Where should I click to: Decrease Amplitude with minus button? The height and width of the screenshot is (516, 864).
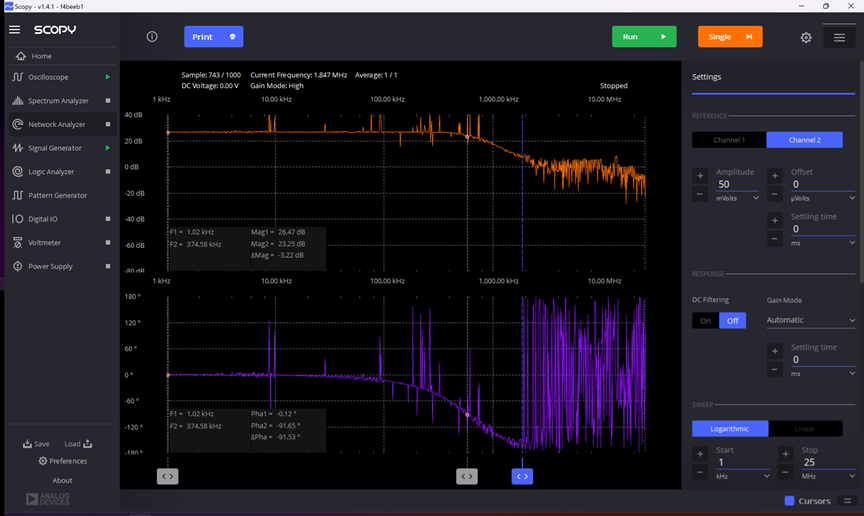pyautogui.click(x=700, y=194)
